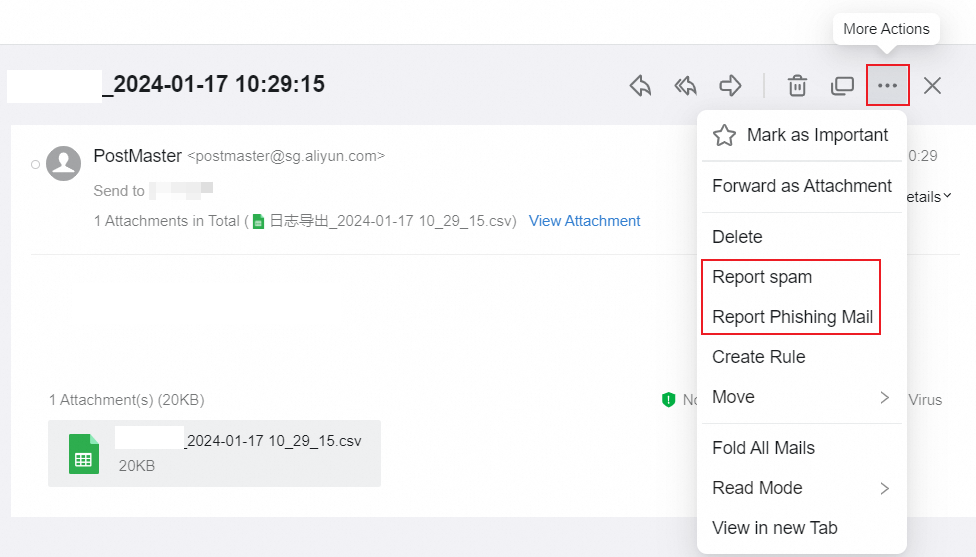Click the 1 Attachments in Total text

[167, 221]
